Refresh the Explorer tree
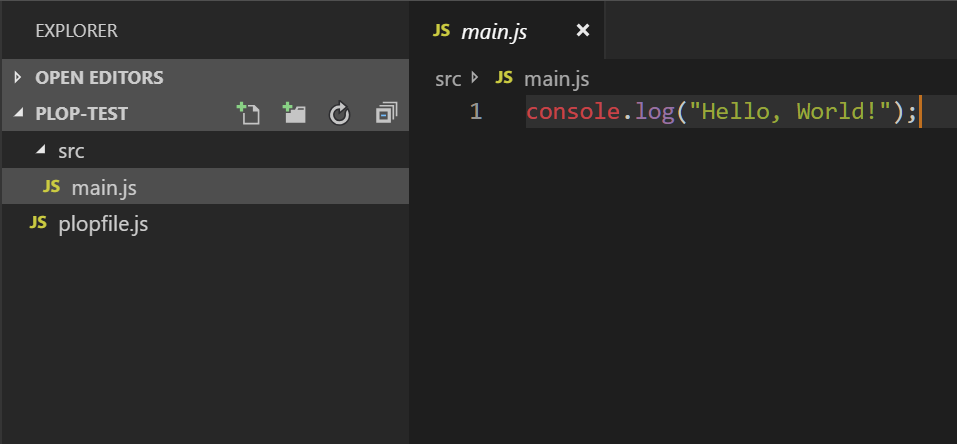This screenshot has height=444, width=957. (x=339, y=114)
